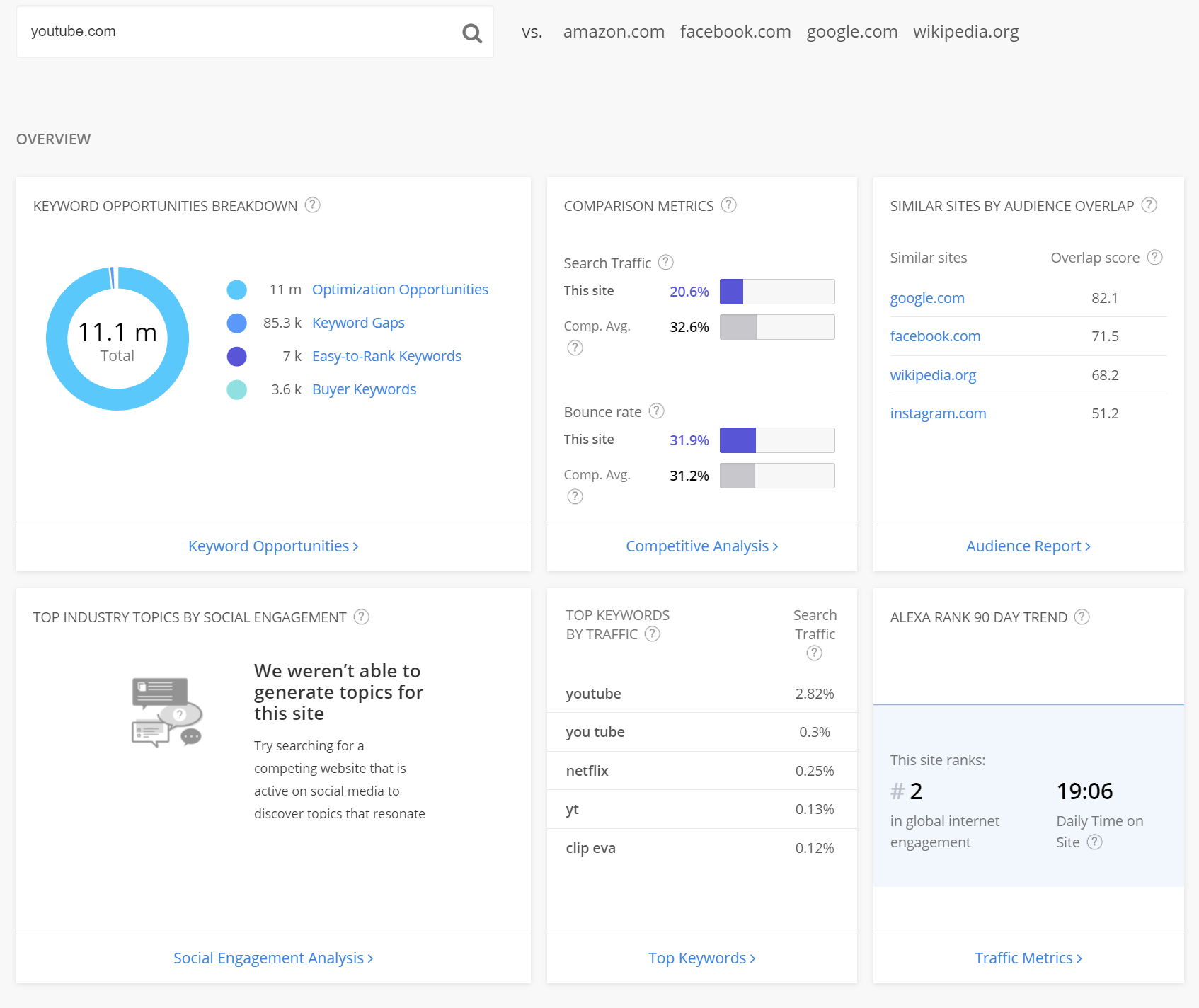Click the 31.9% bounce rate value
The width and height of the screenshot is (1199, 1008).
coord(689,440)
